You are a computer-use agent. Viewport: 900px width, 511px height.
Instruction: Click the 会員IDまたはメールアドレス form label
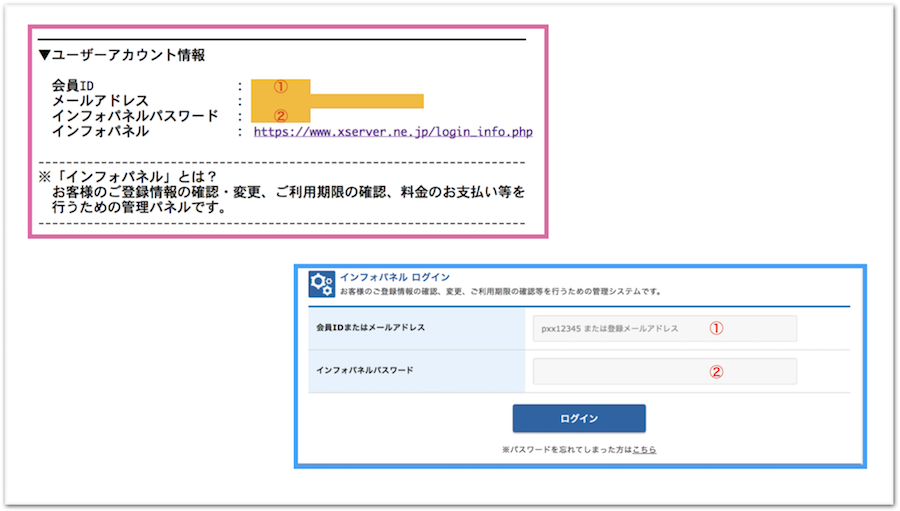tap(370, 328)
